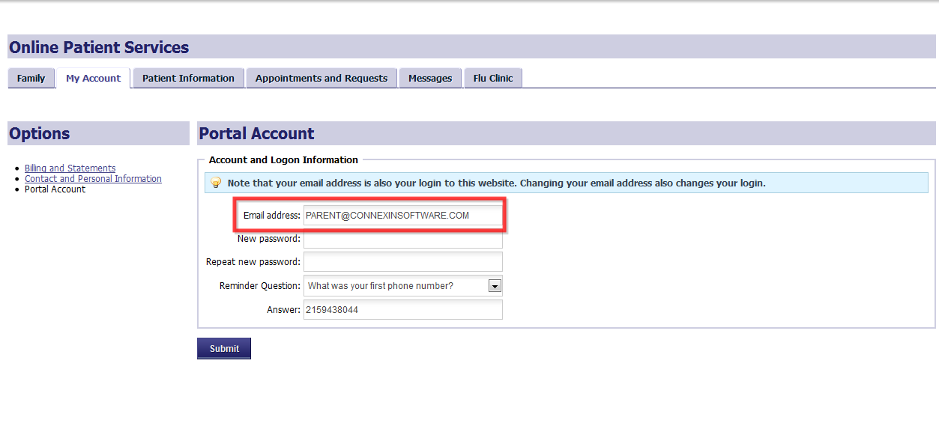Click the Repeat new password label
The width and height of the screenshot is (939, 435).
[x=253, y=262]
